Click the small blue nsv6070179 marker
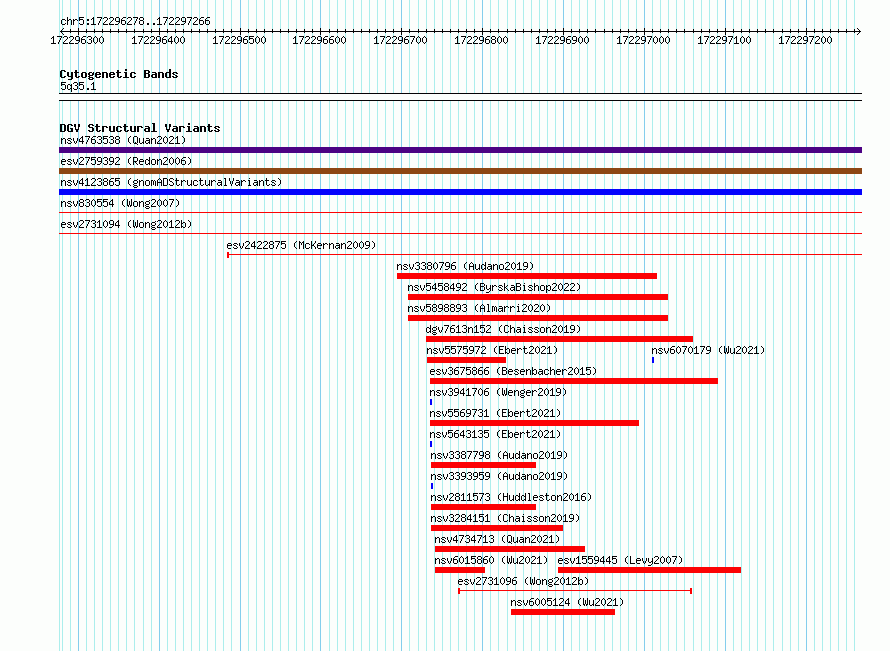This screenshot has height=651, width=890. [x=653, y=360]
